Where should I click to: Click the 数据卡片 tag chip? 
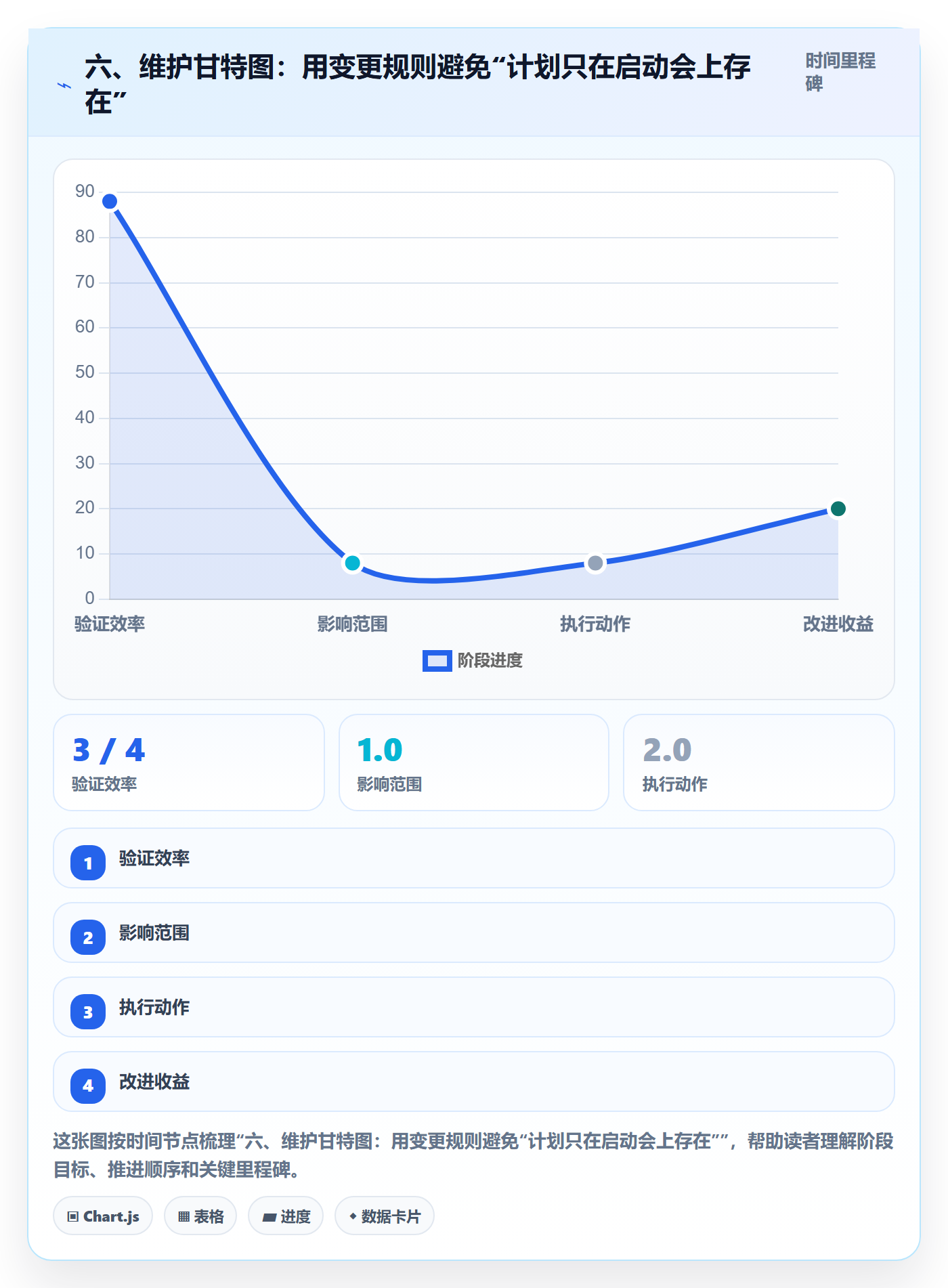click(385, 1216)
